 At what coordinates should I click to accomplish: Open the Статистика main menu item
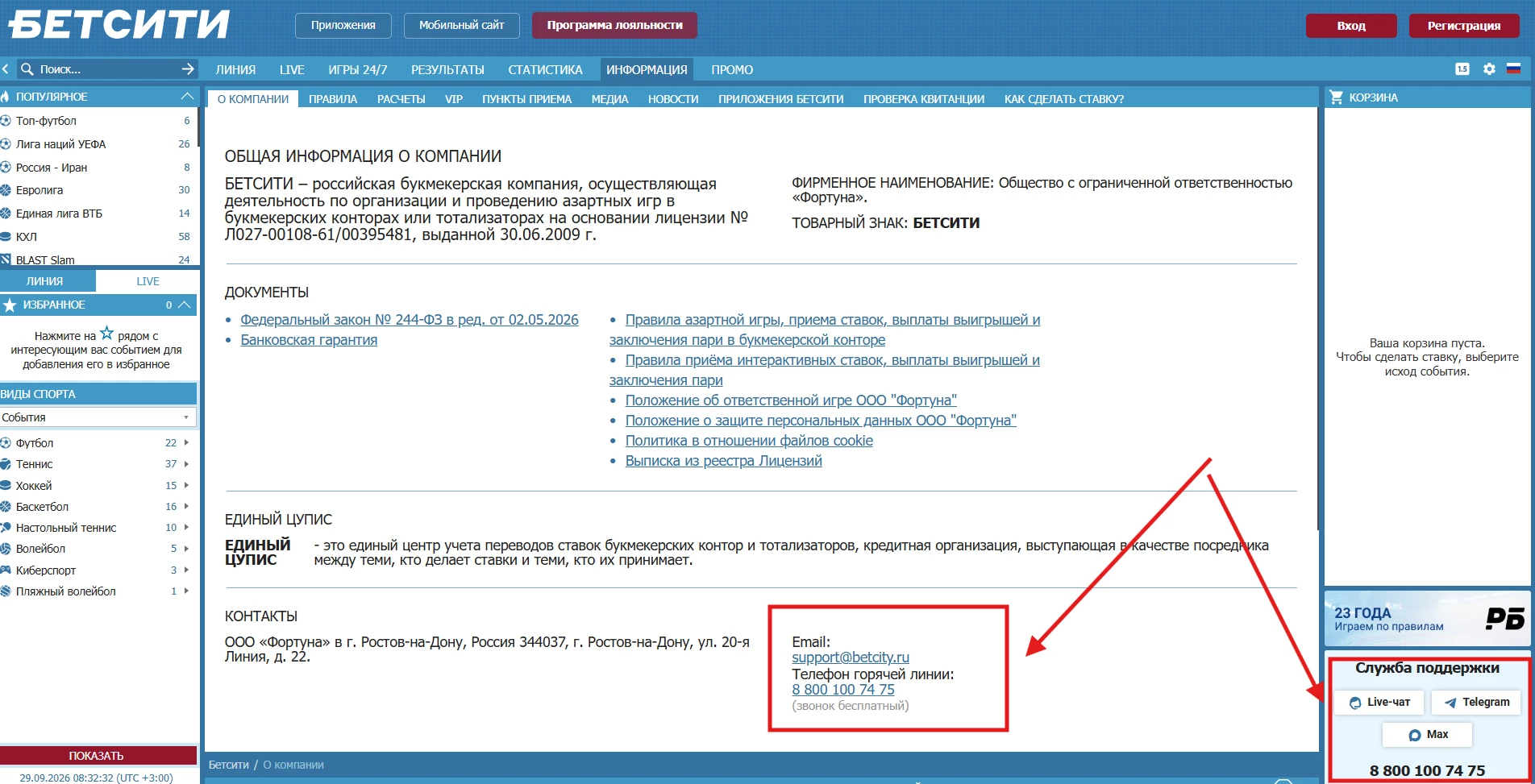(545, 70)
